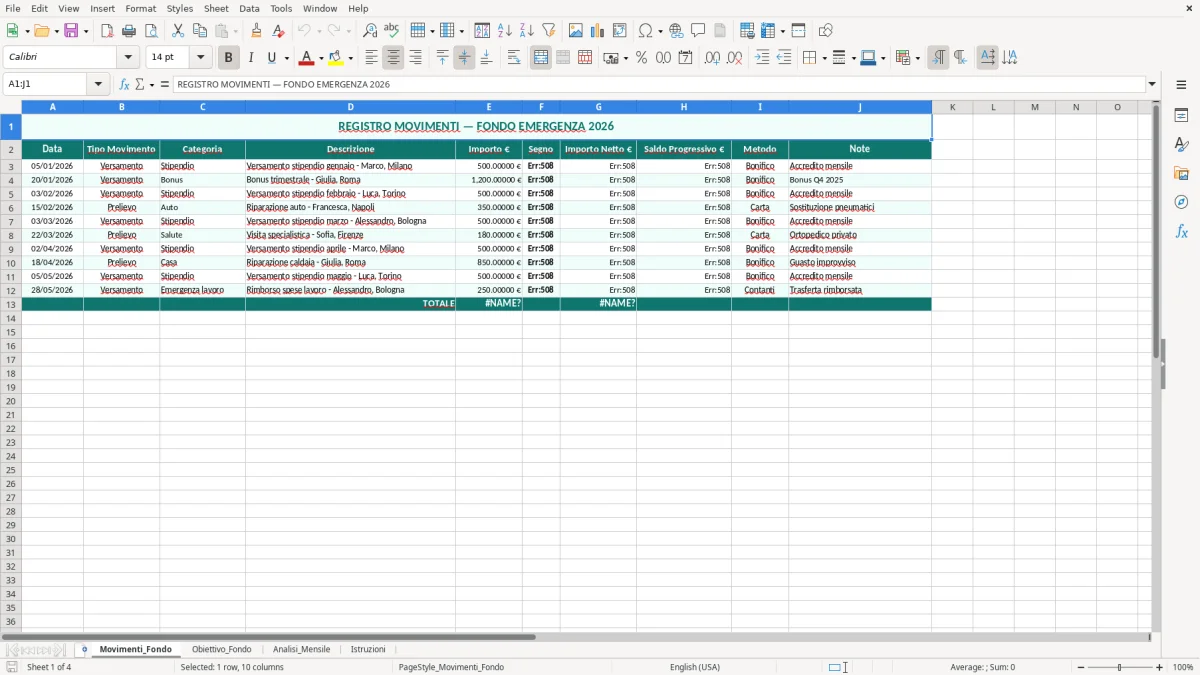
Task: Toggle the AutoFilter funnel icon
Action: pyautogui.click(x=548, y=31)
